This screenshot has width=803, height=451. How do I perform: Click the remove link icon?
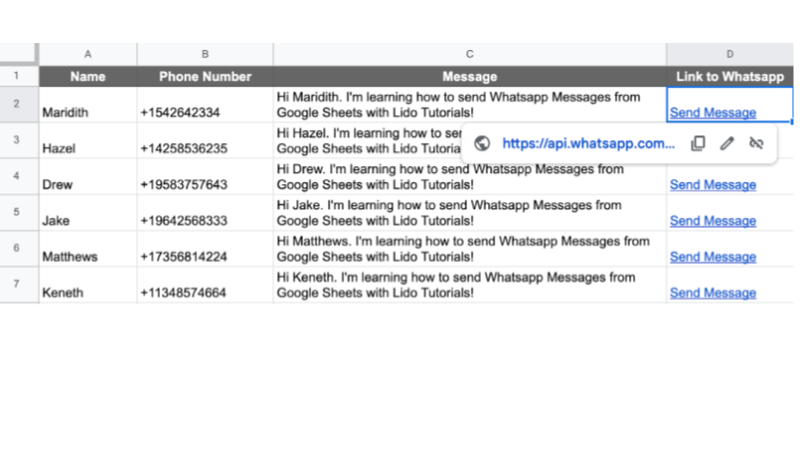(x=756, y=143)
